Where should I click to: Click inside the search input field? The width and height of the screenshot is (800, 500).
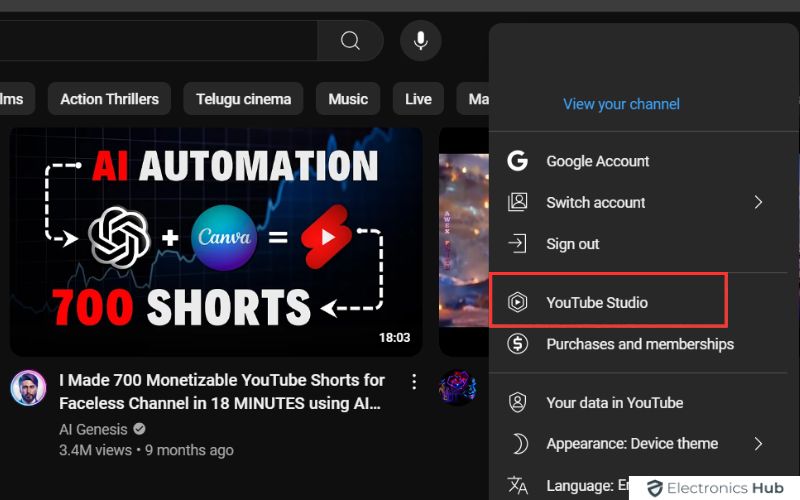click(x=158, y=40)
